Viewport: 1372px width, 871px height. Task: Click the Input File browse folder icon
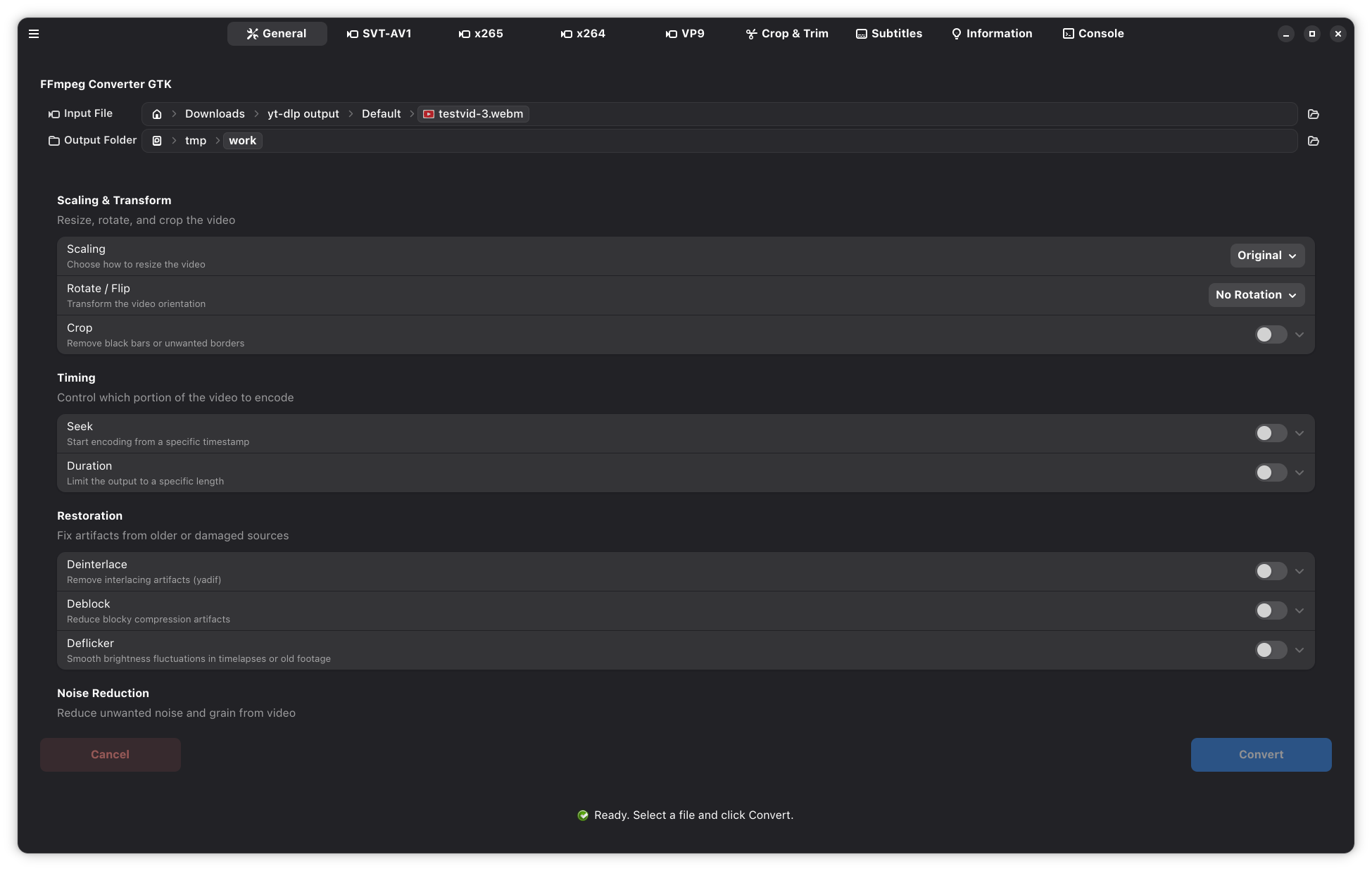tap(1313, 114)
